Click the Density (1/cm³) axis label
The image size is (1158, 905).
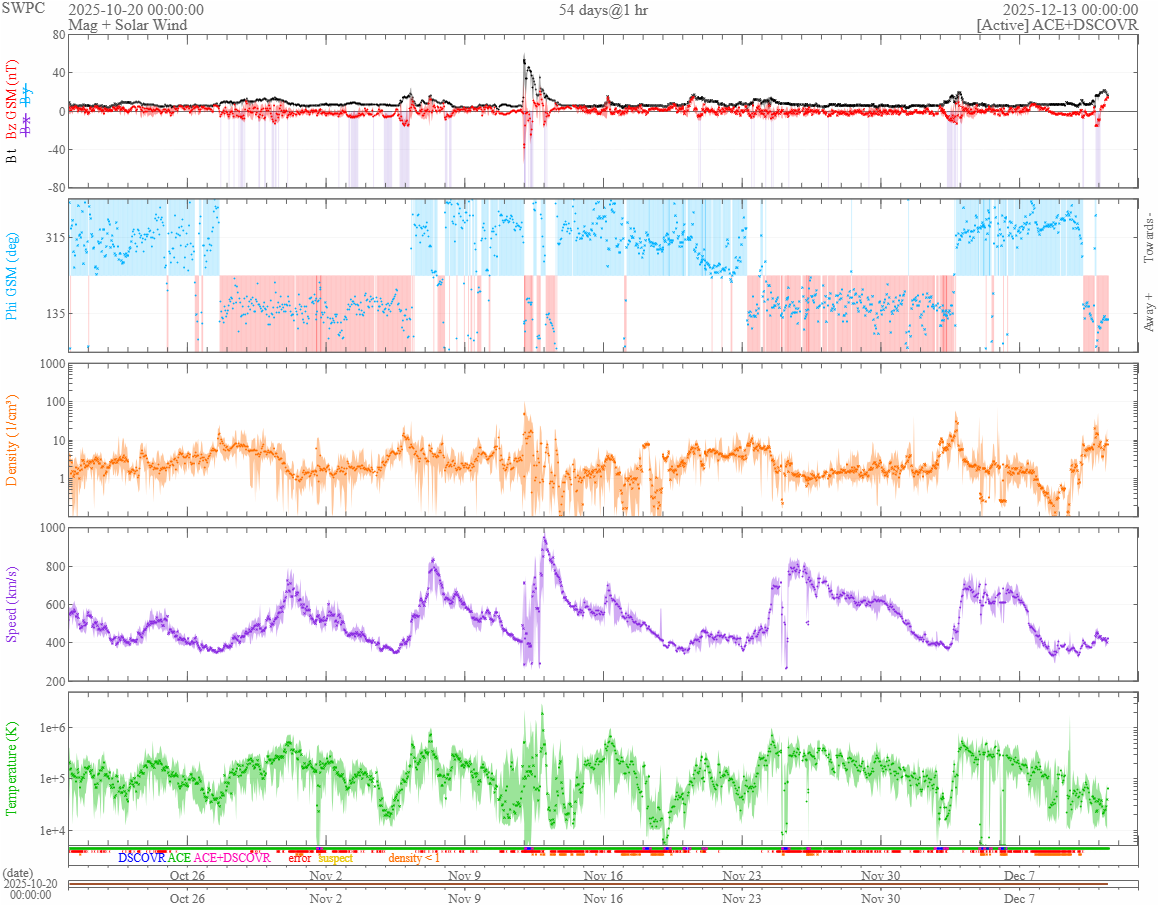pos(11,440)
